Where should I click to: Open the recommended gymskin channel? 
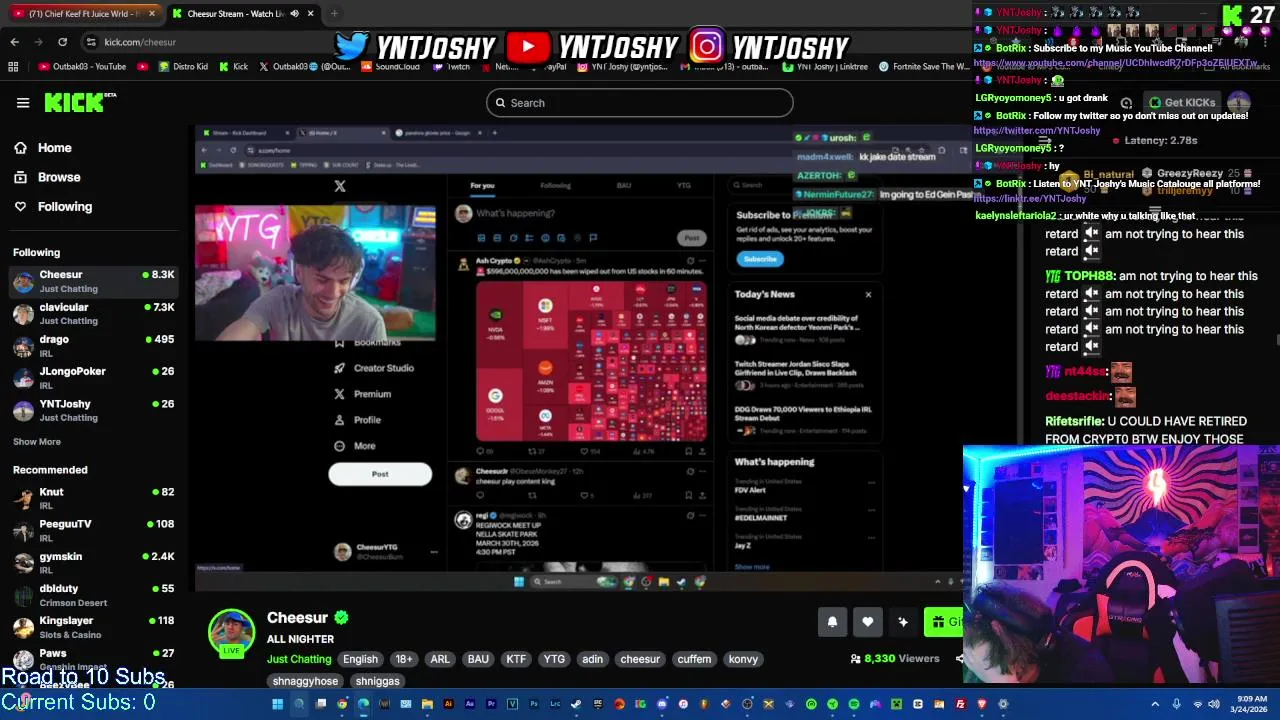[93, 563]
